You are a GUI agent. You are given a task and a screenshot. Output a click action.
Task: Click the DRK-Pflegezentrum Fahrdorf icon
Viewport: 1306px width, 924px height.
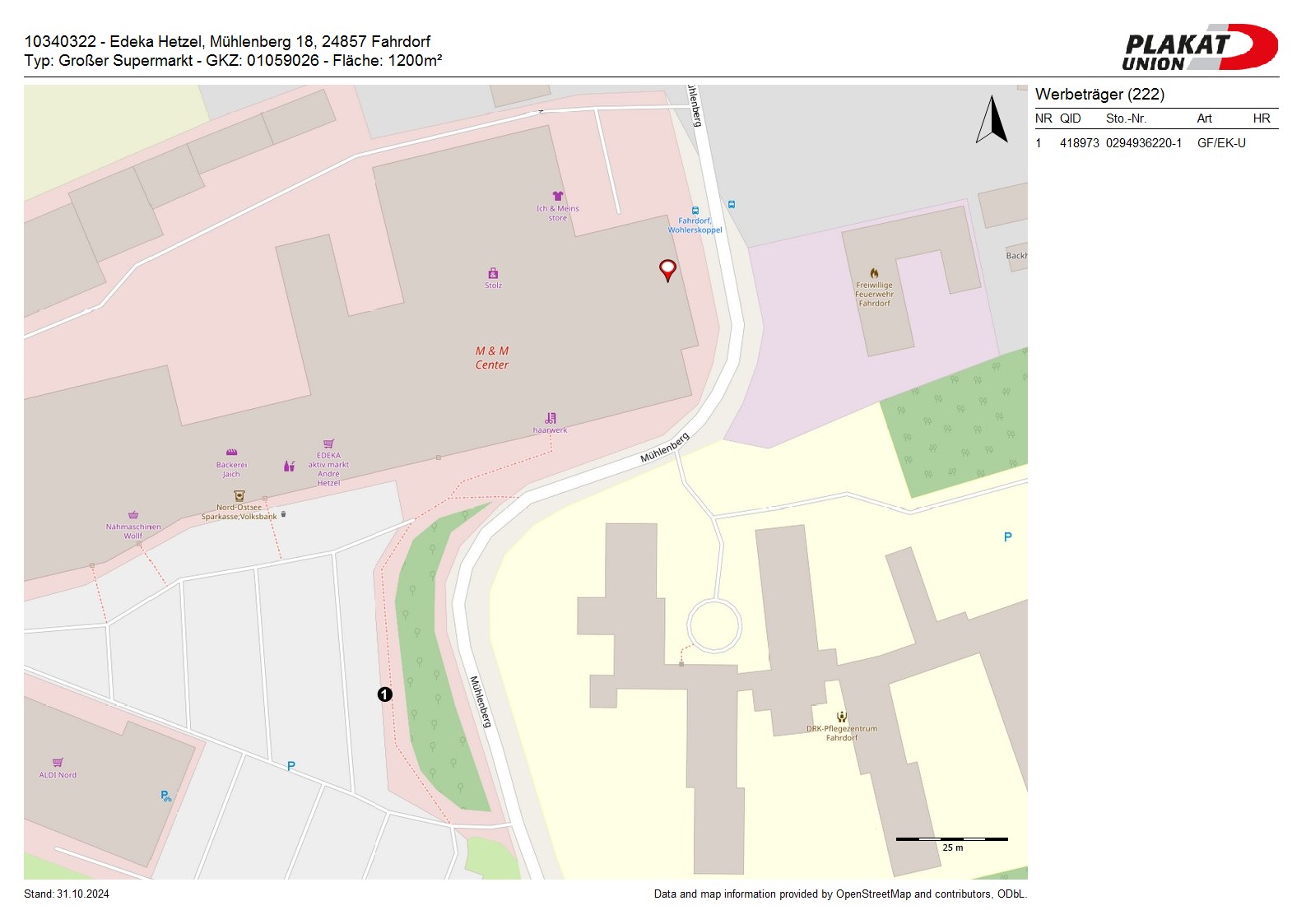click(x=841, y=717)
